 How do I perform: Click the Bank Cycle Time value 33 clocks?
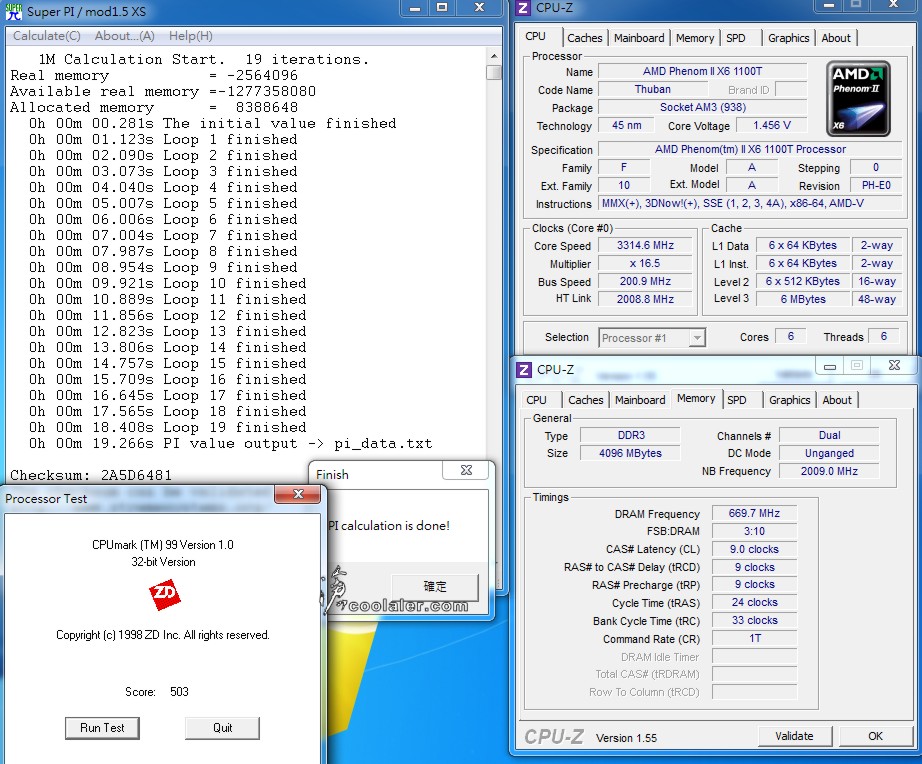[x=754, y=620]
